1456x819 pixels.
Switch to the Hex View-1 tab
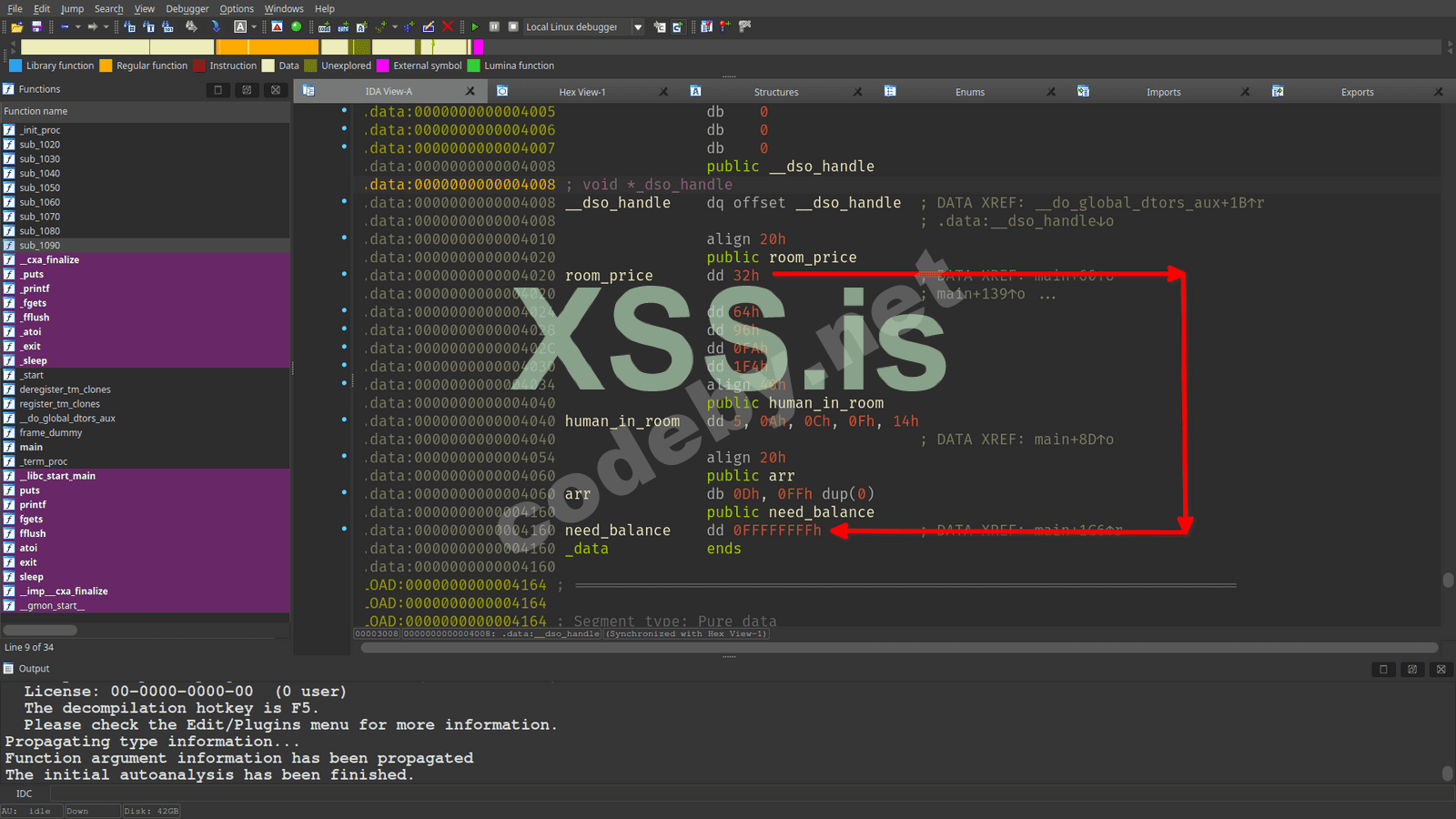(x=581, y=92)
